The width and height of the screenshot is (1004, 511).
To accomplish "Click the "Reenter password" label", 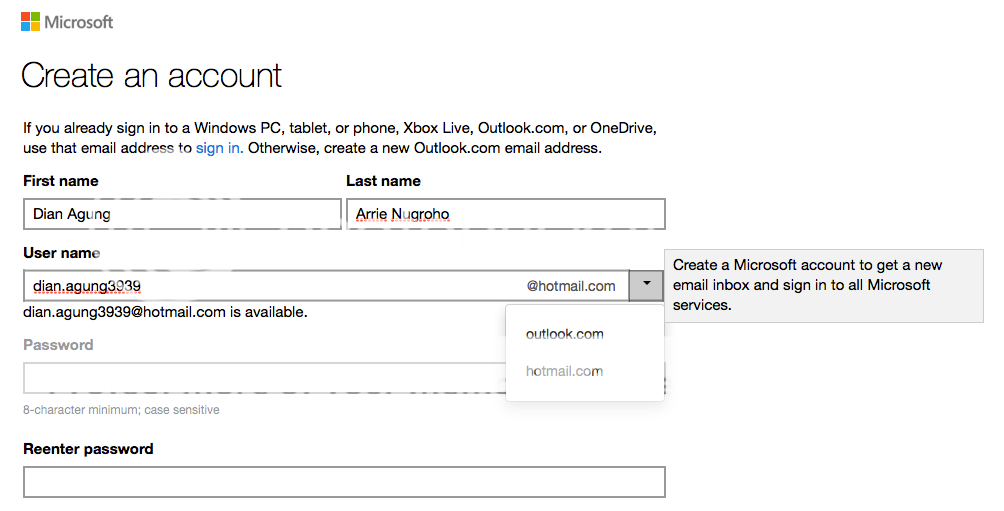I will click(x=88, y=449).
